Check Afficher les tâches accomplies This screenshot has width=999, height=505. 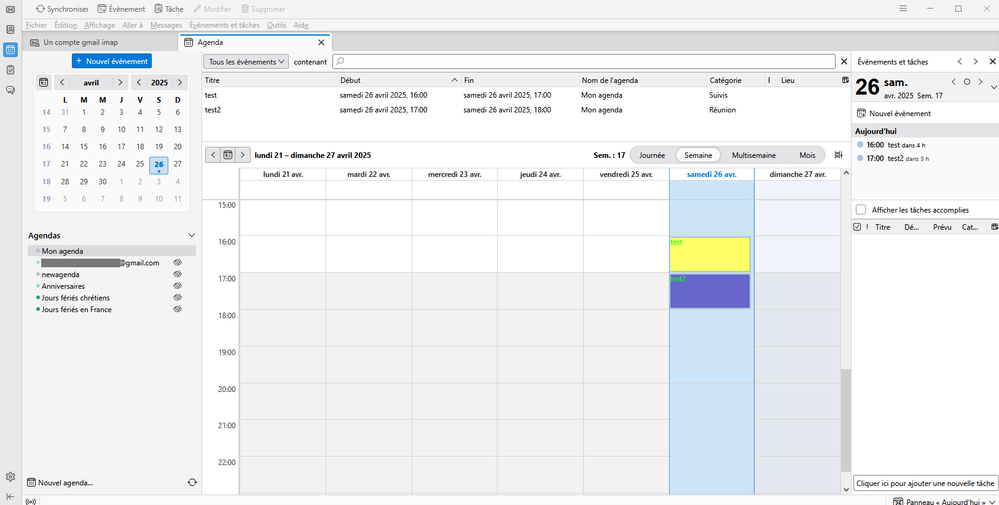click(x=861, y=210)
